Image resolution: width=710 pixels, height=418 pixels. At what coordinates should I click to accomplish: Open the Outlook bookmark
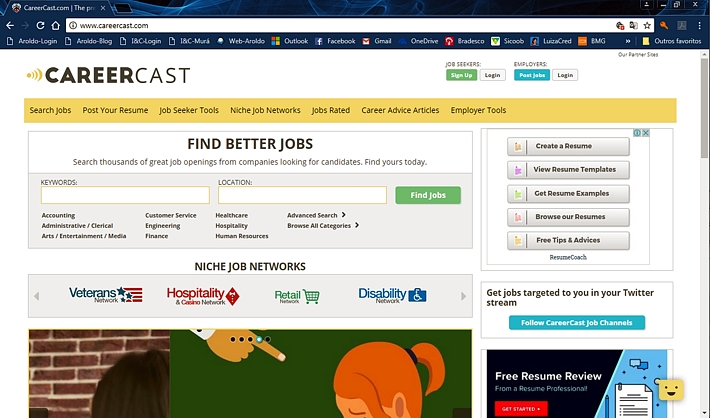tap(290, 41)
